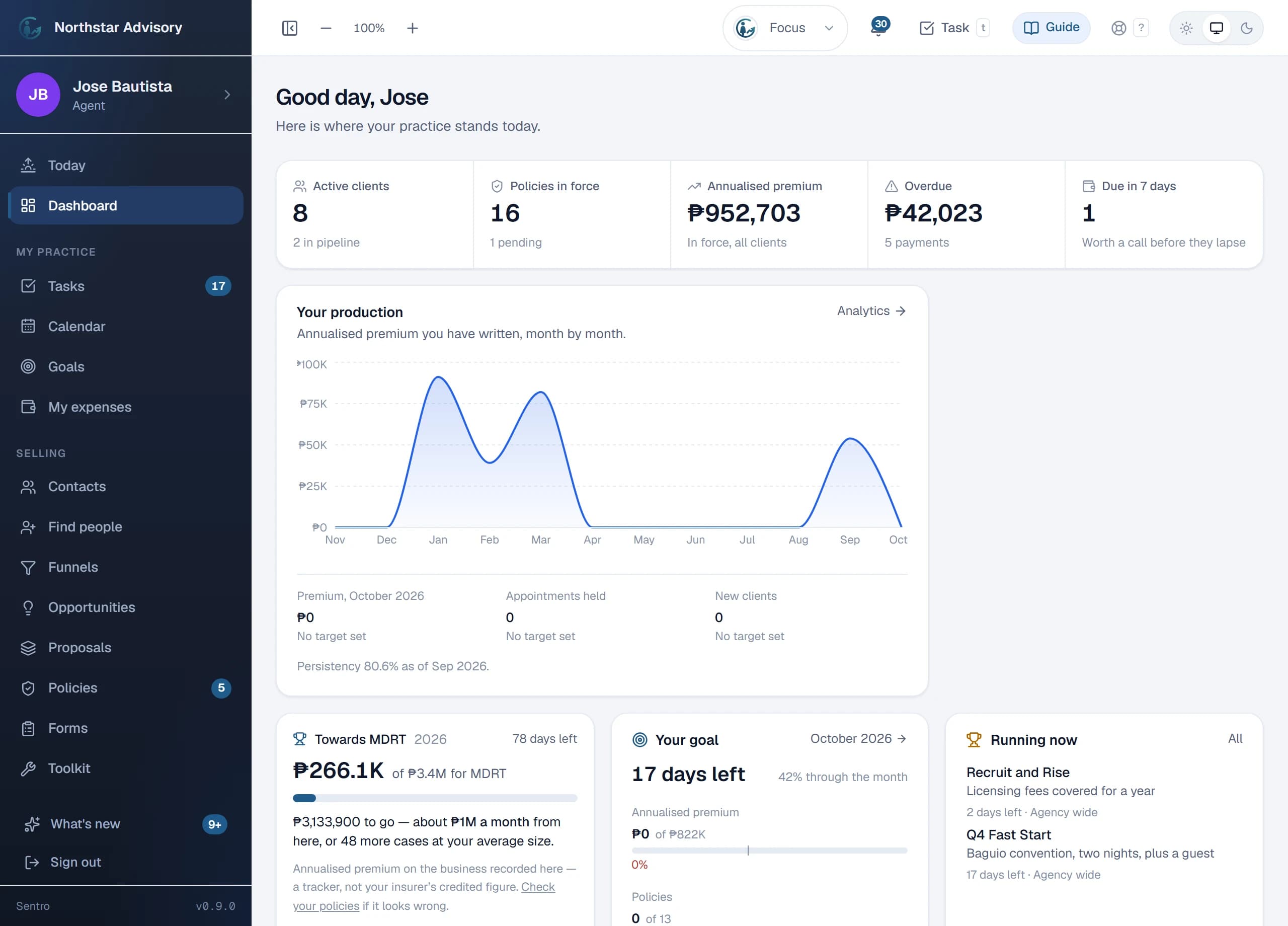Click the zoom in plus icon
Image resolution: width=1288 pixels, height=926 pixels.
pyautogui.click(x=412, y=28)
